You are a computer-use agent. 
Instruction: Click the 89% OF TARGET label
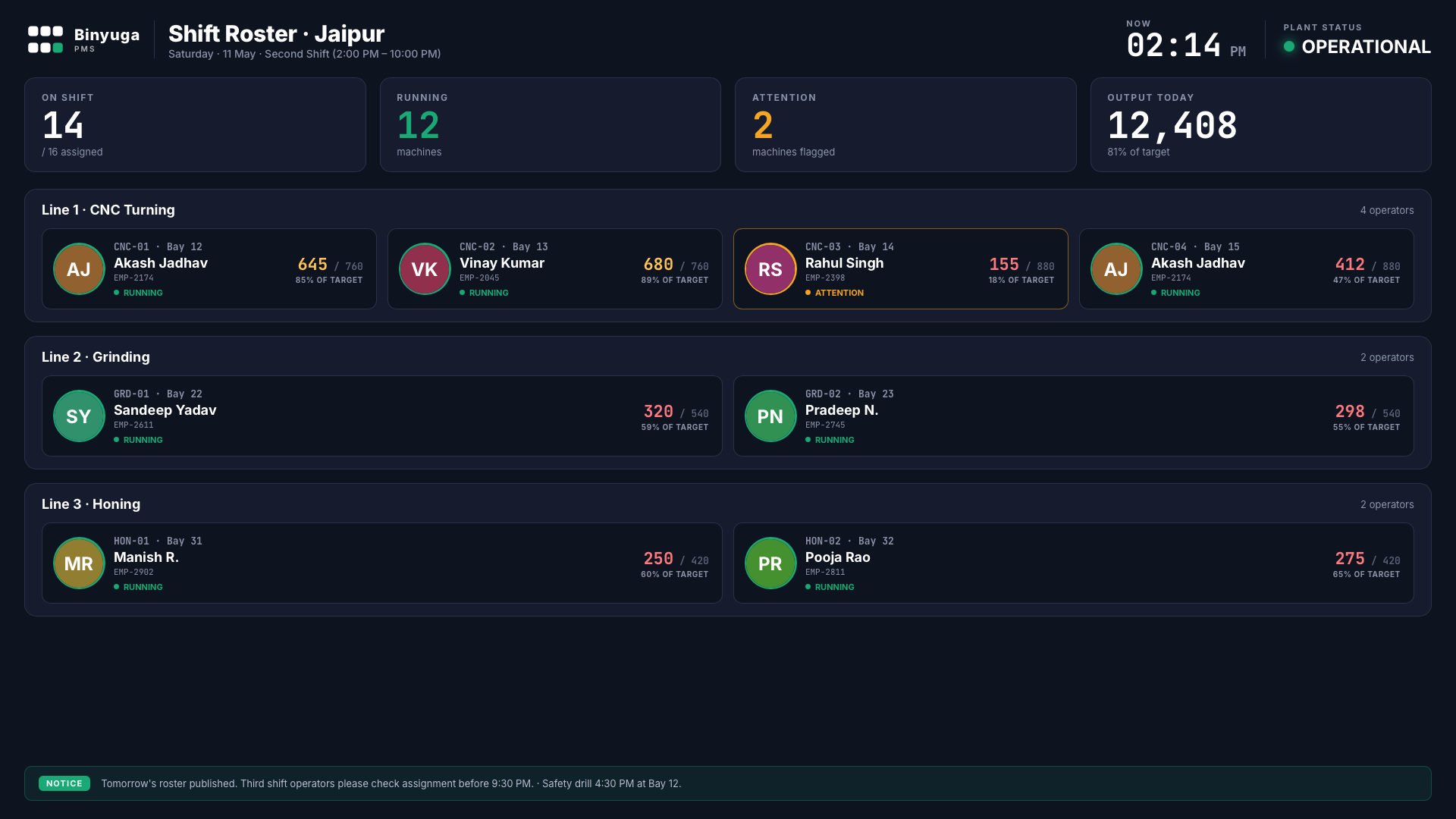click(675, 280)
